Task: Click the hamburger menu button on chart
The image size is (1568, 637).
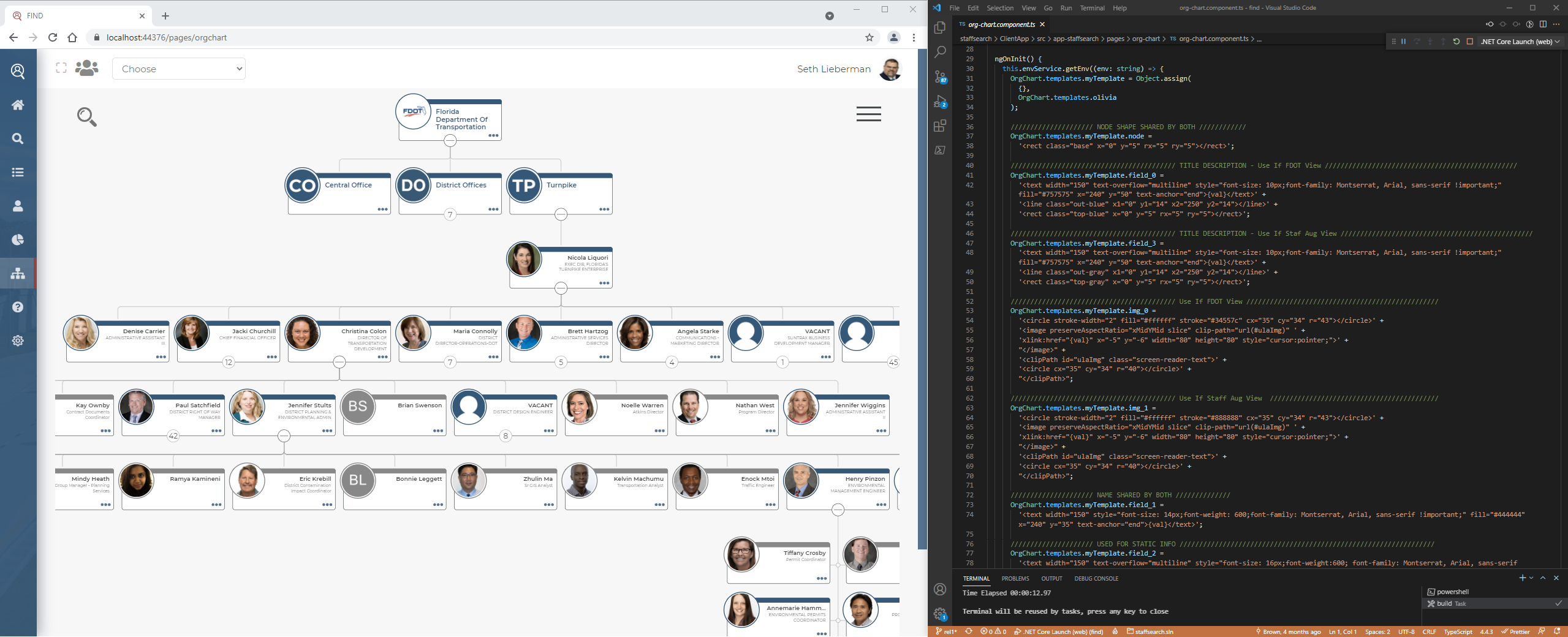Action: [868, 114]
